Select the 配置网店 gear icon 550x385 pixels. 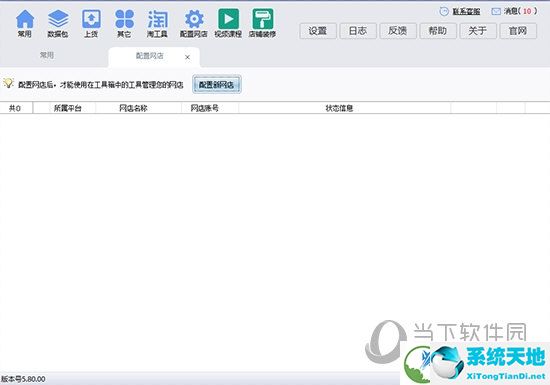[194, 23]
